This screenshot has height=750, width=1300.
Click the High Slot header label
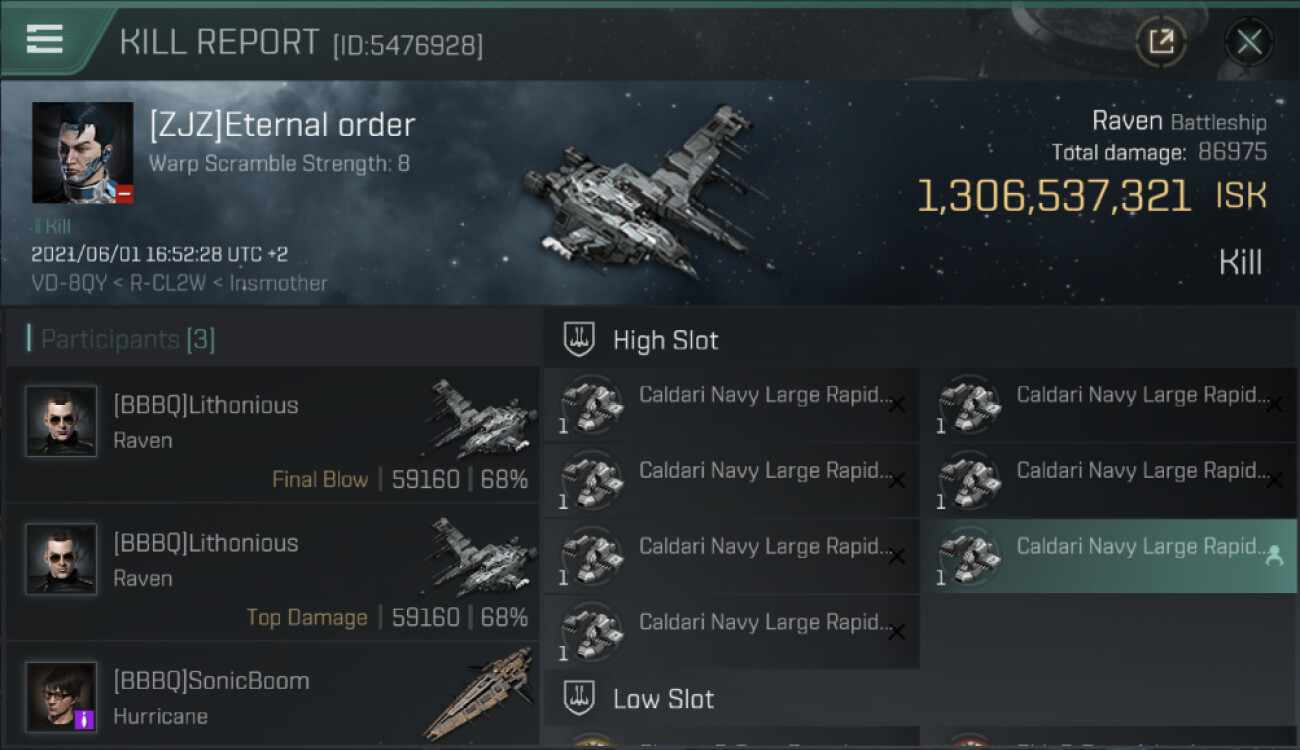click(x=665, y=340)
